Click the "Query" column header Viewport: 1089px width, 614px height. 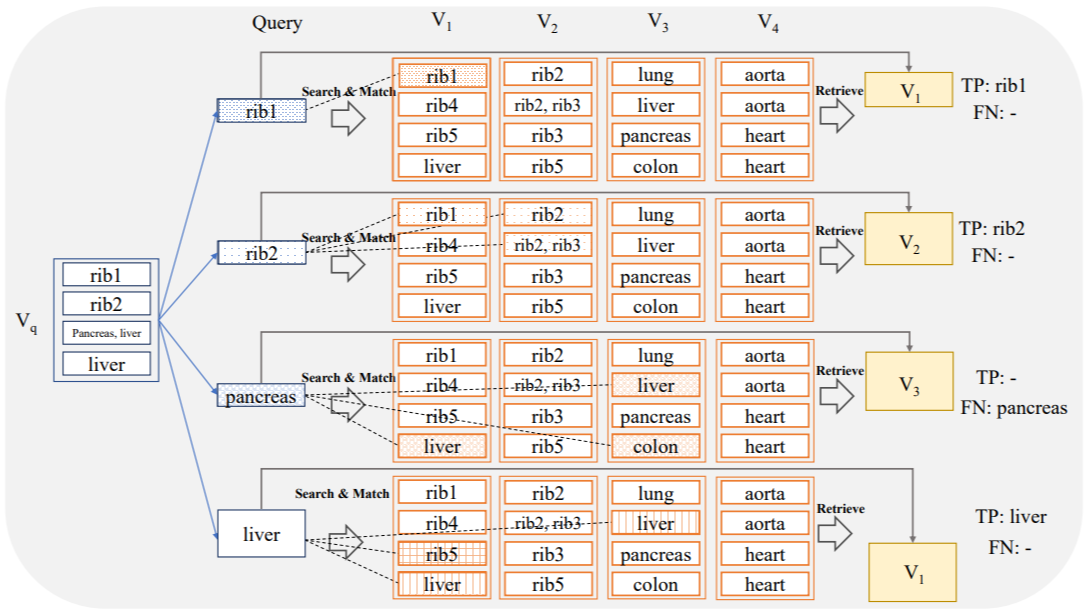(x=277, y=23)
